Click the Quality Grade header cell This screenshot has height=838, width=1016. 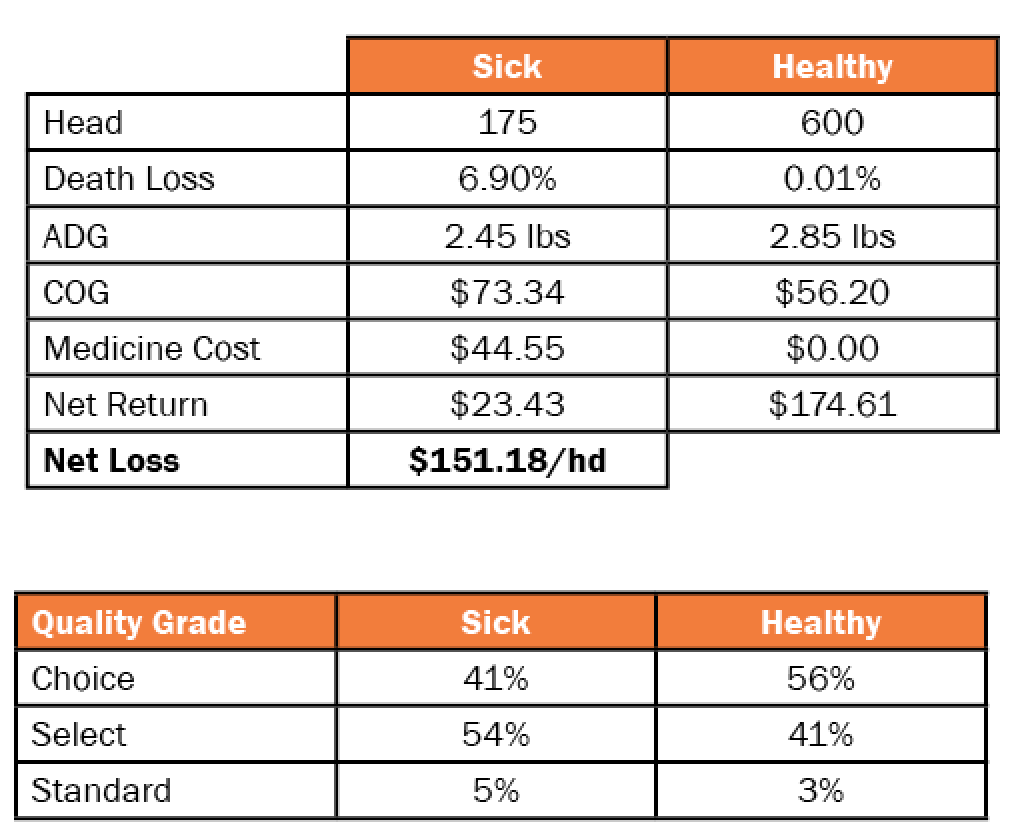pyautogui.click(x=176, y=622)
